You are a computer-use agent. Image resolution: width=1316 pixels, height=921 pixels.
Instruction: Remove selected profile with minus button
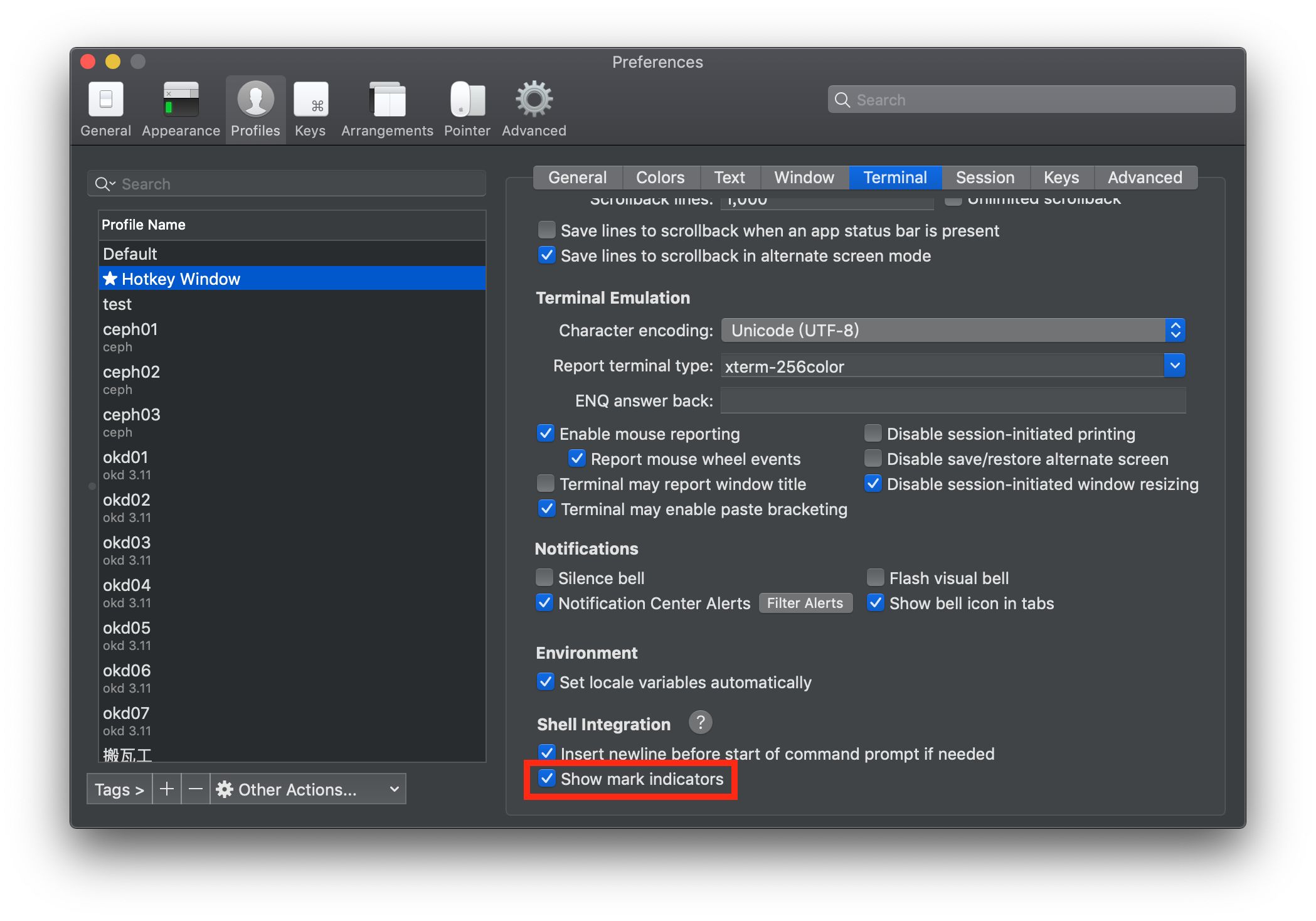point(196,789)
